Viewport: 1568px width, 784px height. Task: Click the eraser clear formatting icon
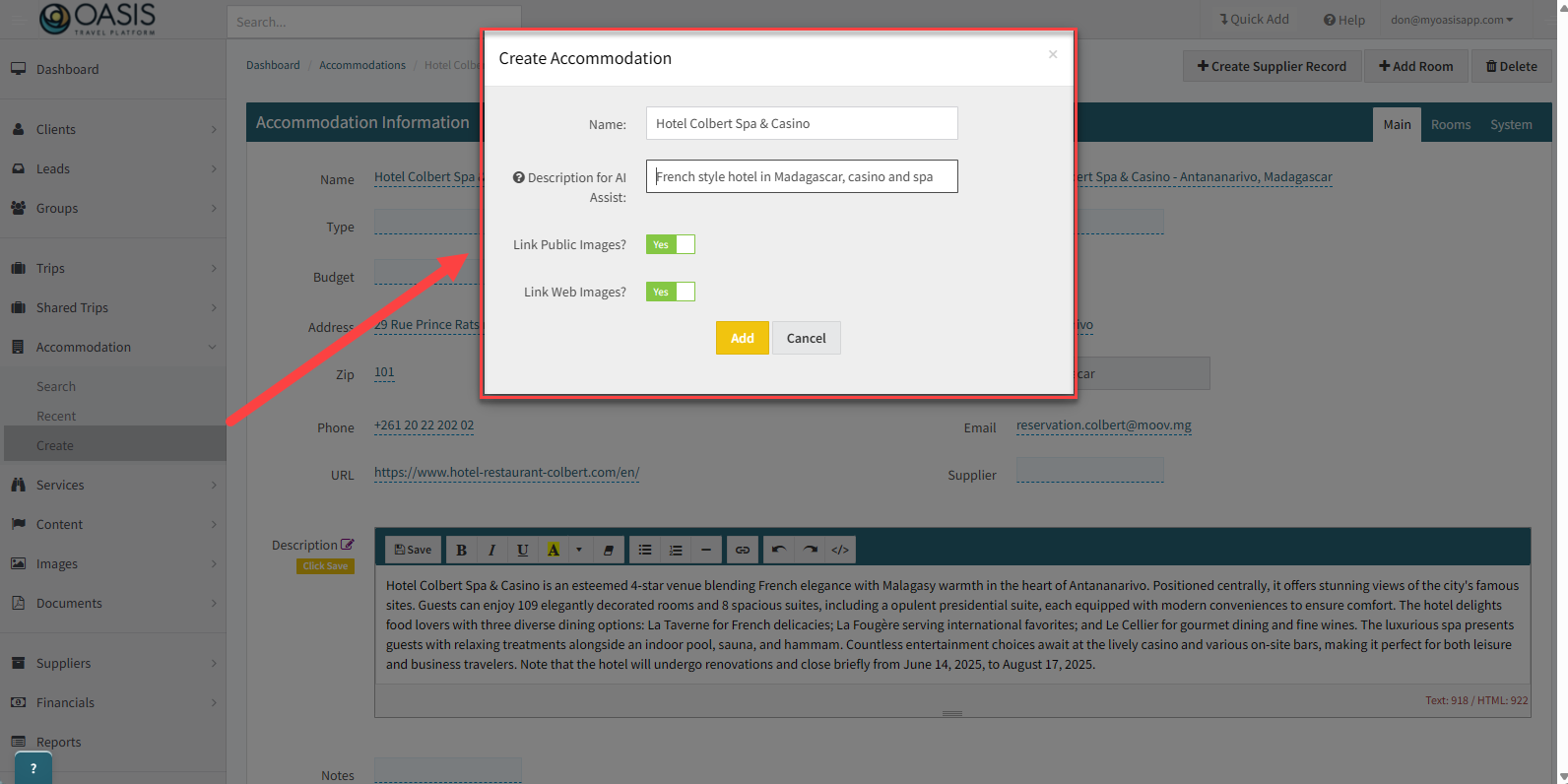pos(608,550)
